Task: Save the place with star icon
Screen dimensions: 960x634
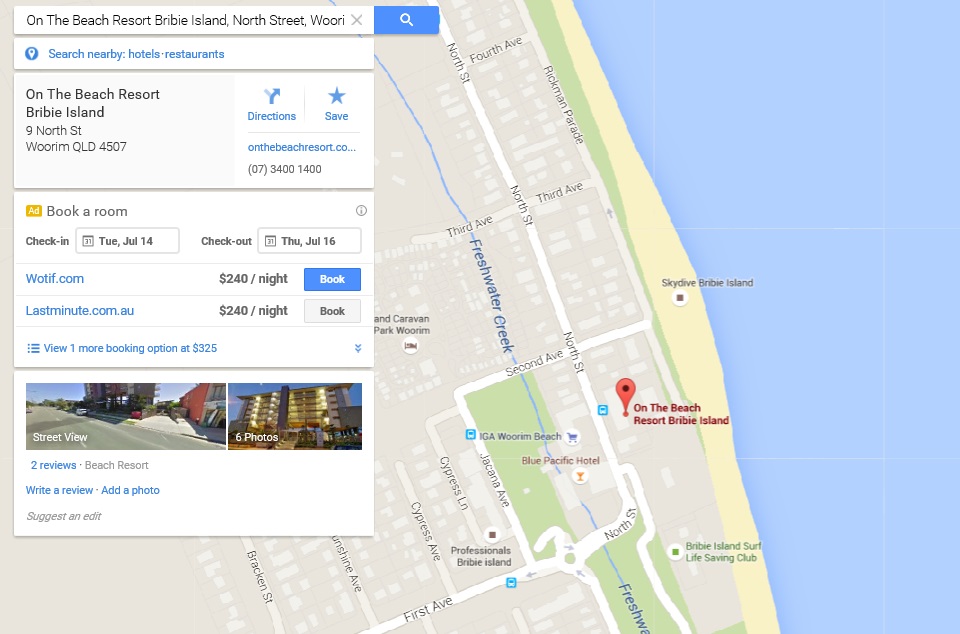Action: tap(336, 105)
